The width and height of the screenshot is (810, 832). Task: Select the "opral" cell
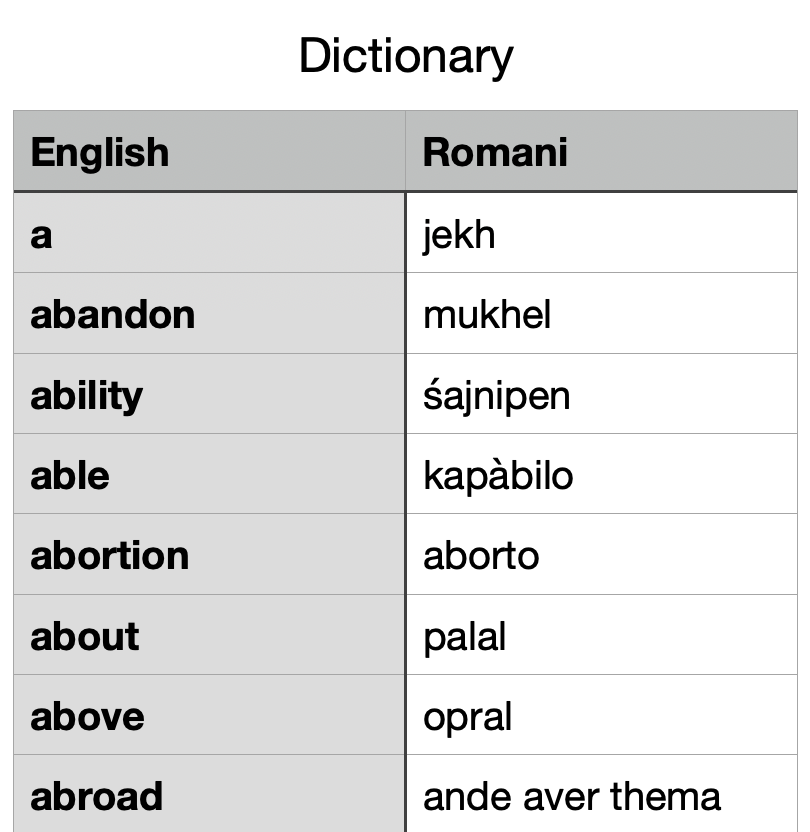click(x=600, y=715)
